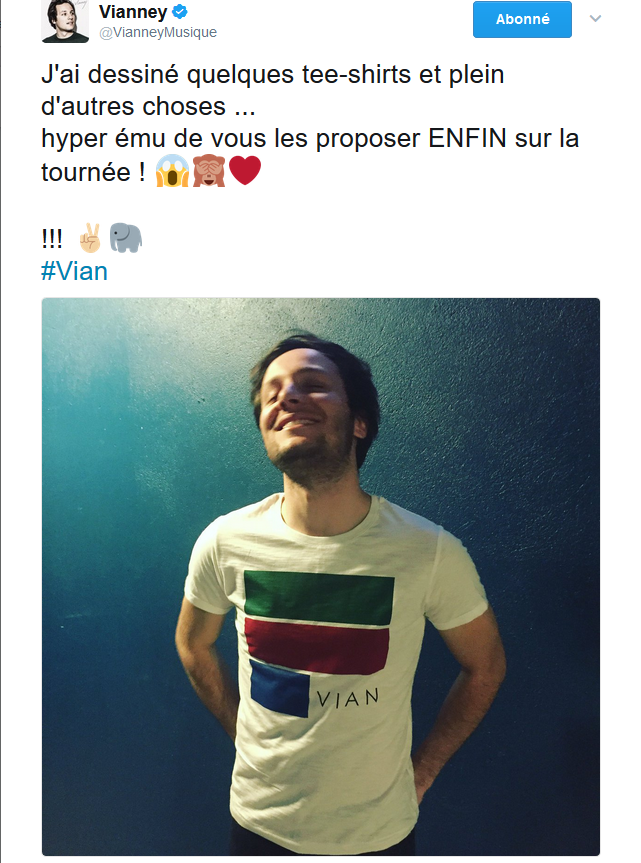Click the grey elephant emoji
The image size is (641, 863).
point(125,238)
